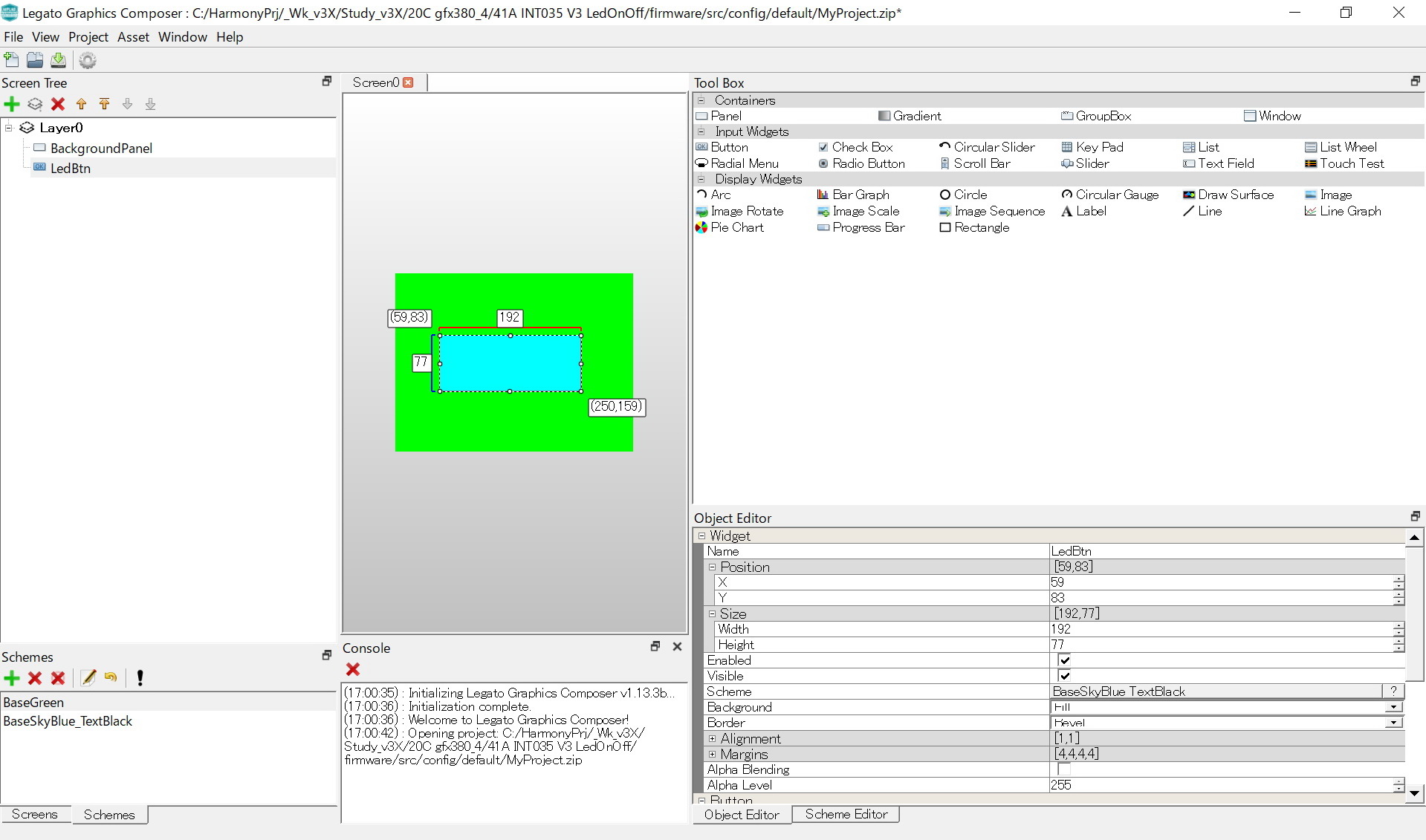The image size is (1426, 840).
Task: Select the BaseSkyBlue_TextBlack scheme
Action: tap(68, 721)
